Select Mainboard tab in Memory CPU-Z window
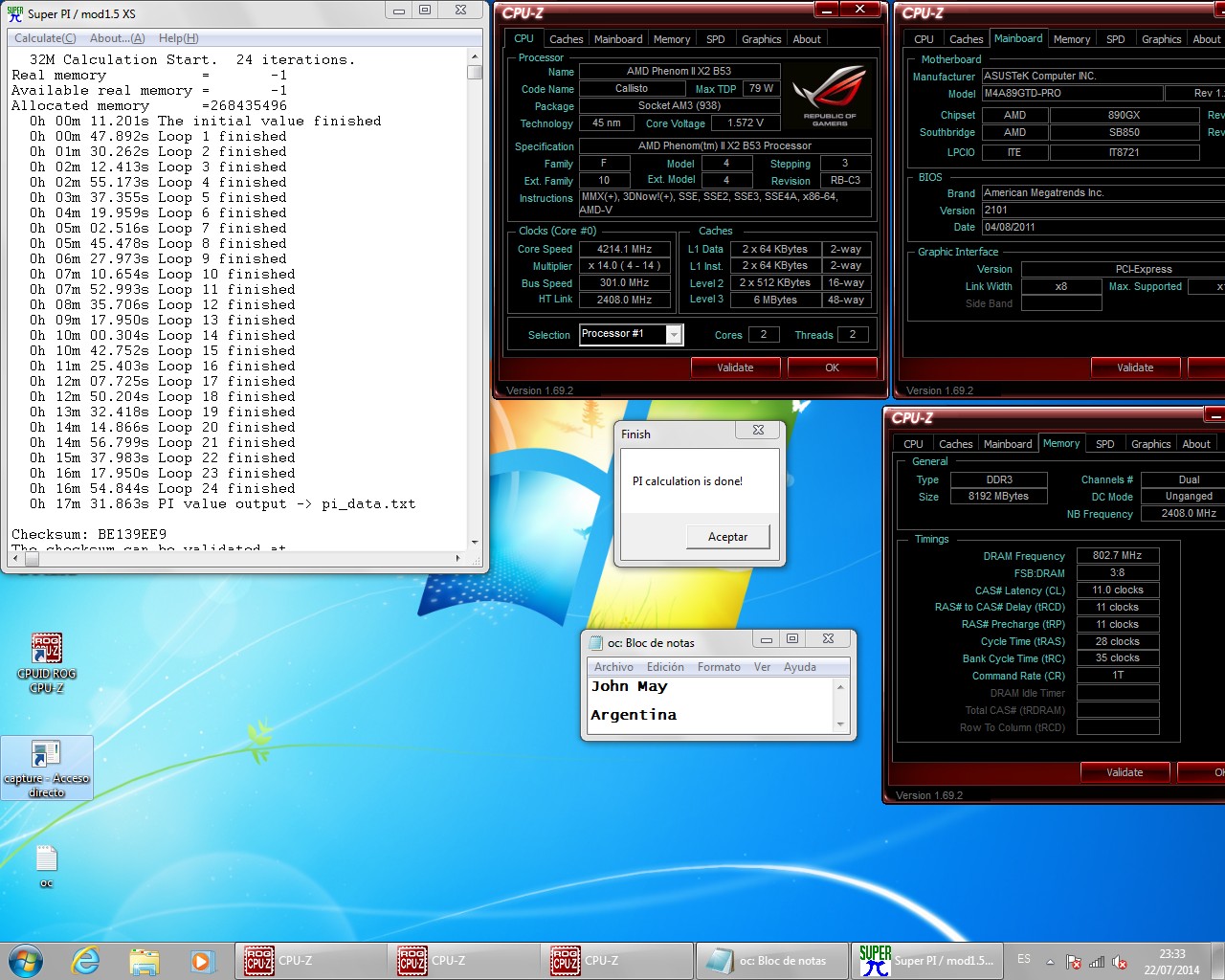This screenshot has width=1225, height=980. click(1008, 444)
